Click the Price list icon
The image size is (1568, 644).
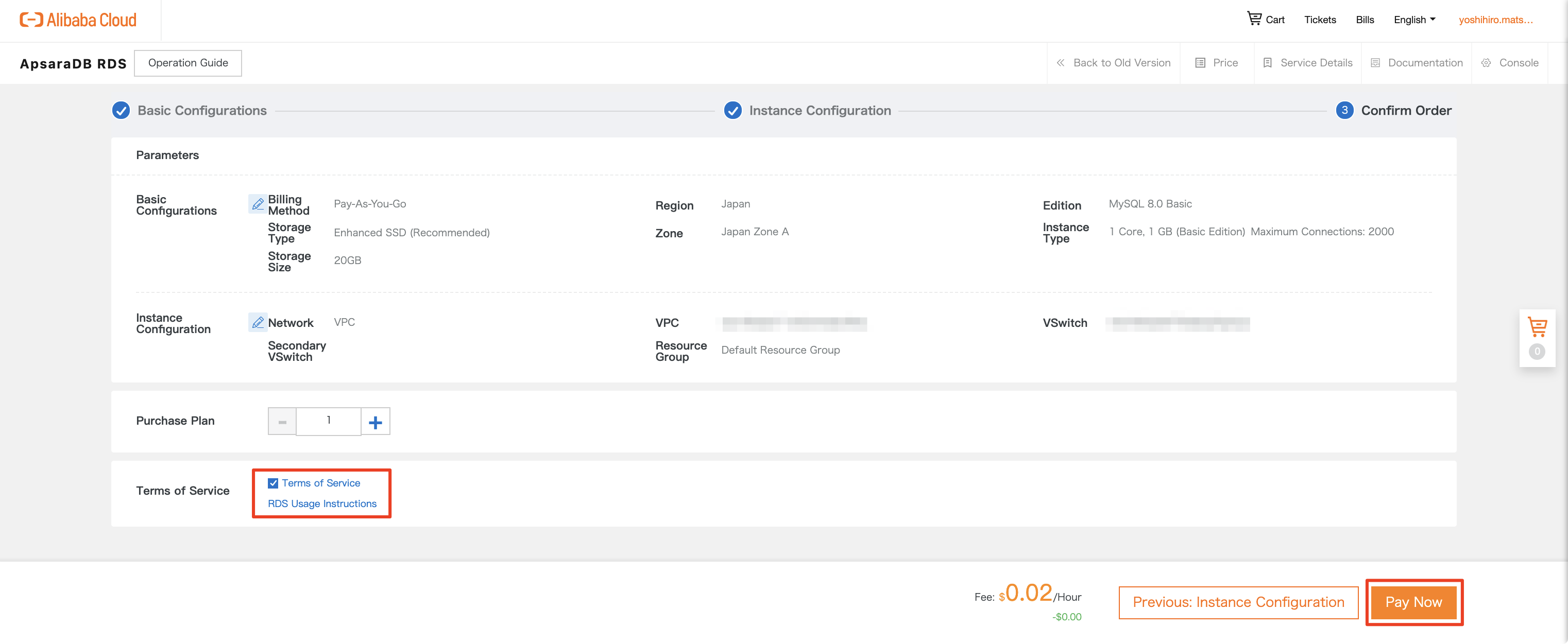1200,63
